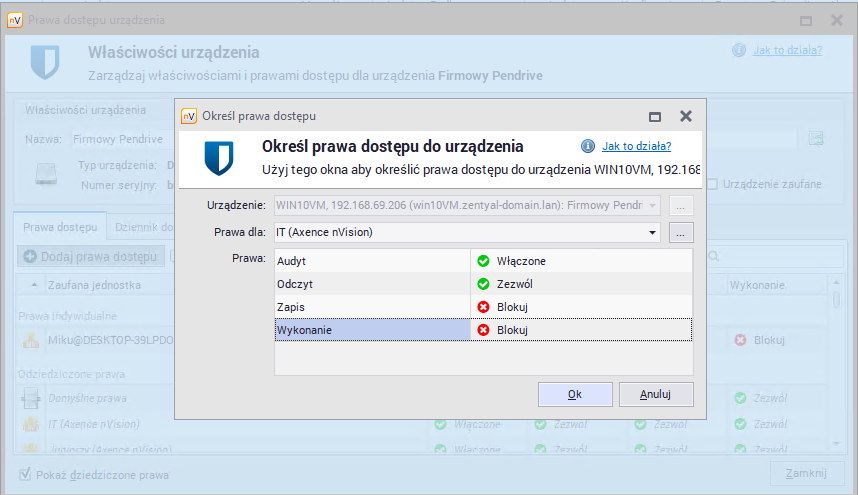Viewport: 858px width, 495px height.
Task: Toggle the Urządzenie zaufane checkbox
Action: pos(712,184)
